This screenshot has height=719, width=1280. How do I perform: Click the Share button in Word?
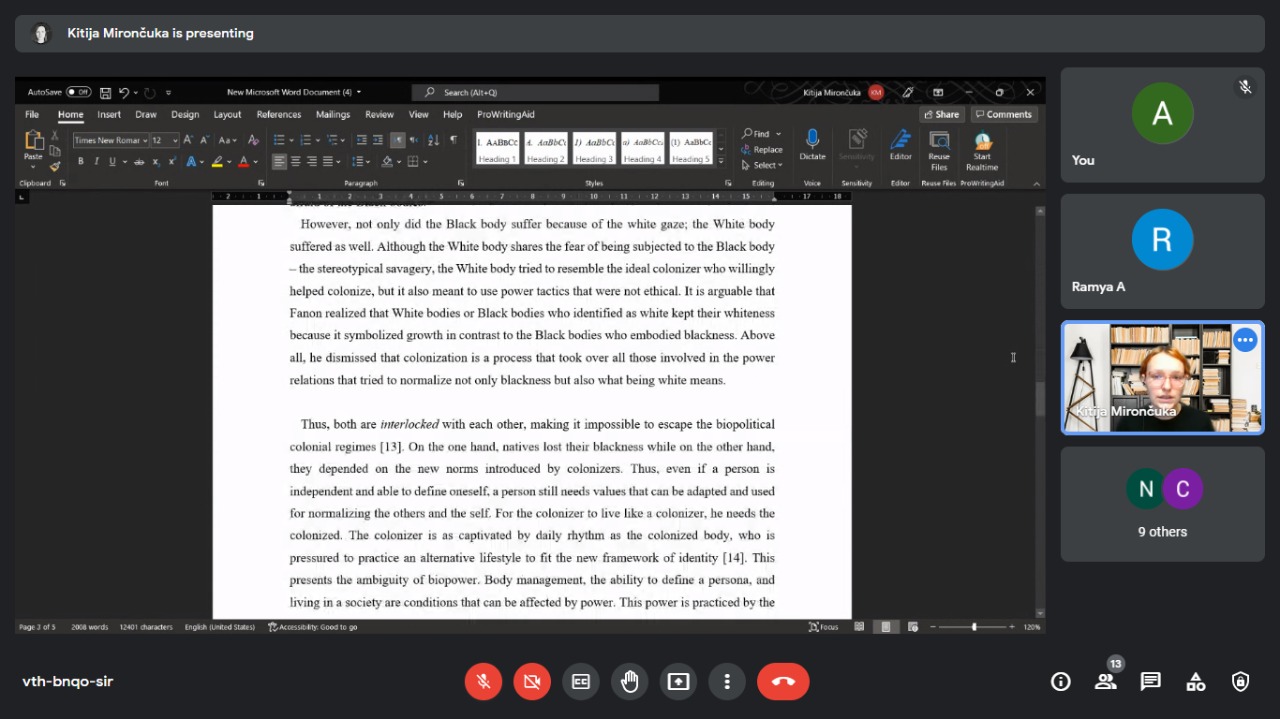[x=941, y=114]
